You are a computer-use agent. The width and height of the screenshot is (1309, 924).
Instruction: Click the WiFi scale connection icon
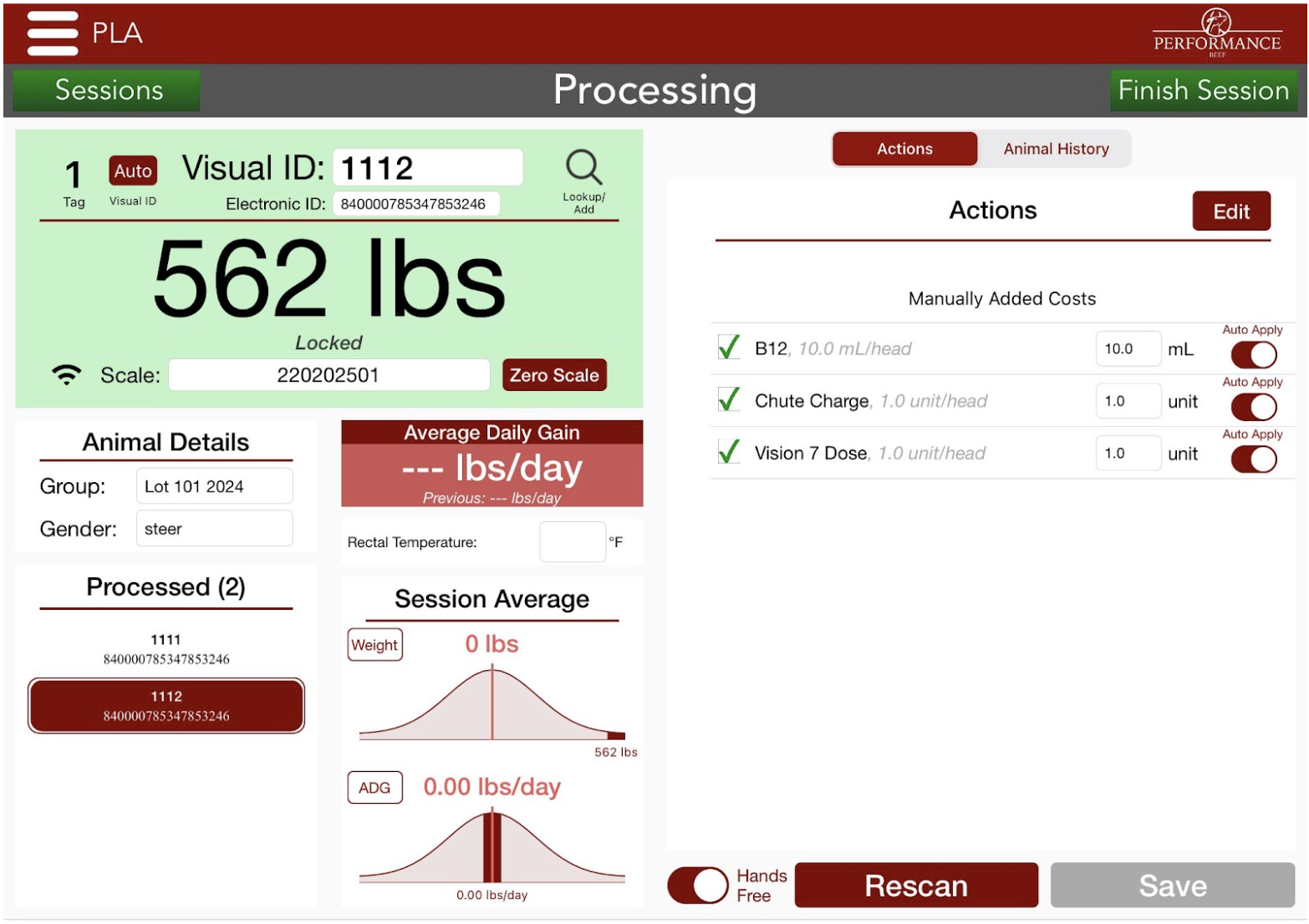point(67,374)
